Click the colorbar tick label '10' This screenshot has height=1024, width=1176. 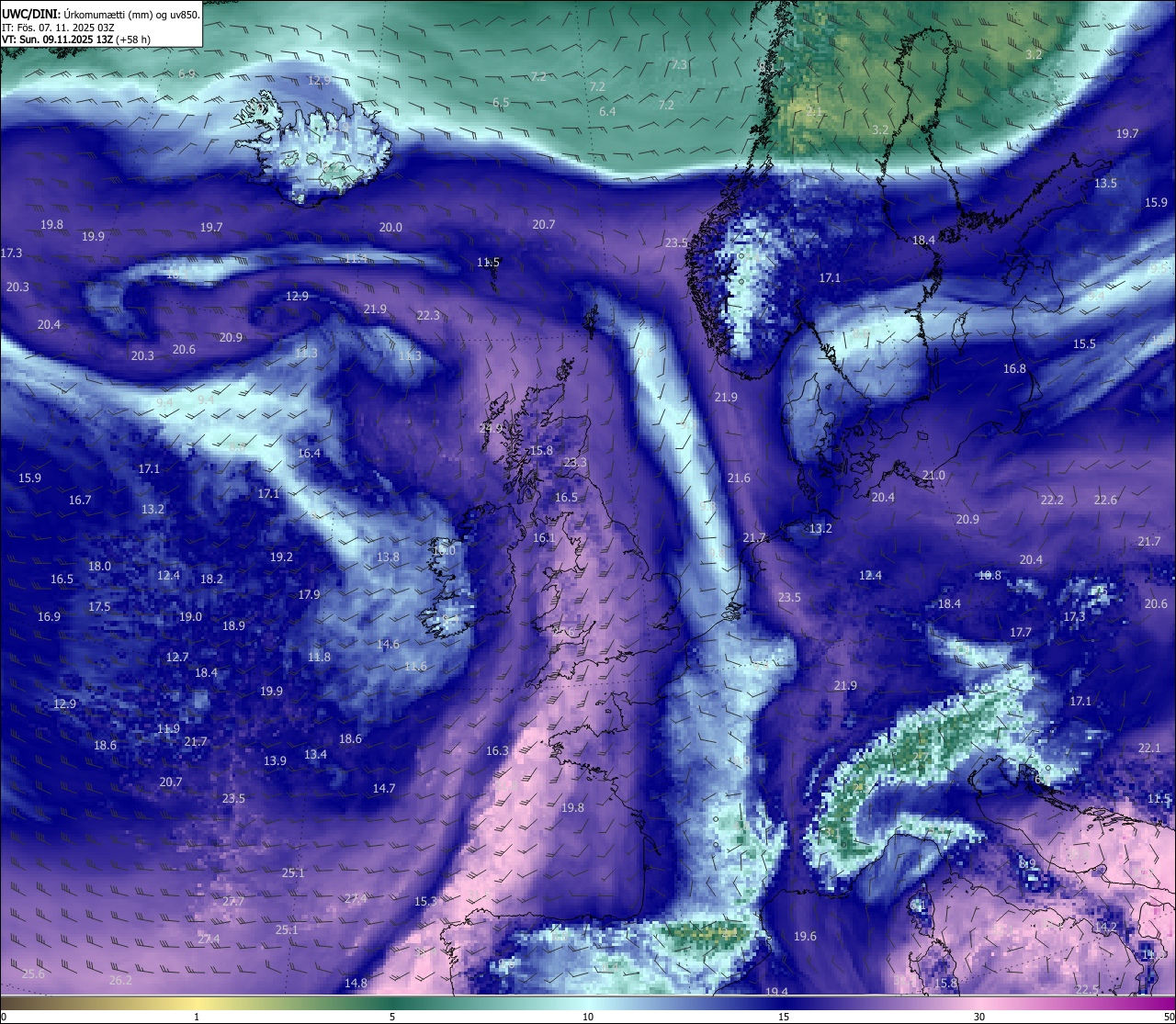[x=588, y=1017]
